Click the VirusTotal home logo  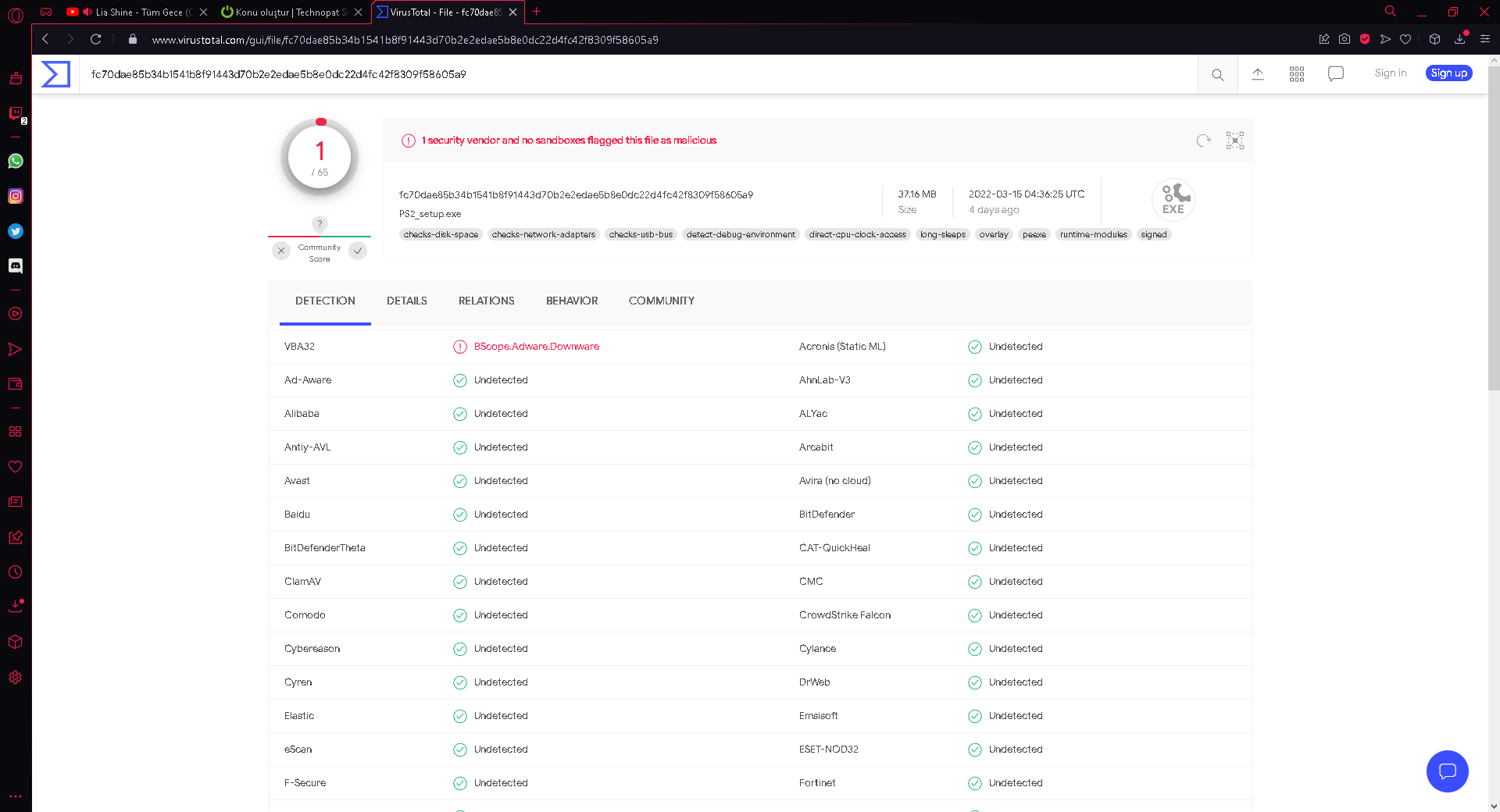[55, 74]
